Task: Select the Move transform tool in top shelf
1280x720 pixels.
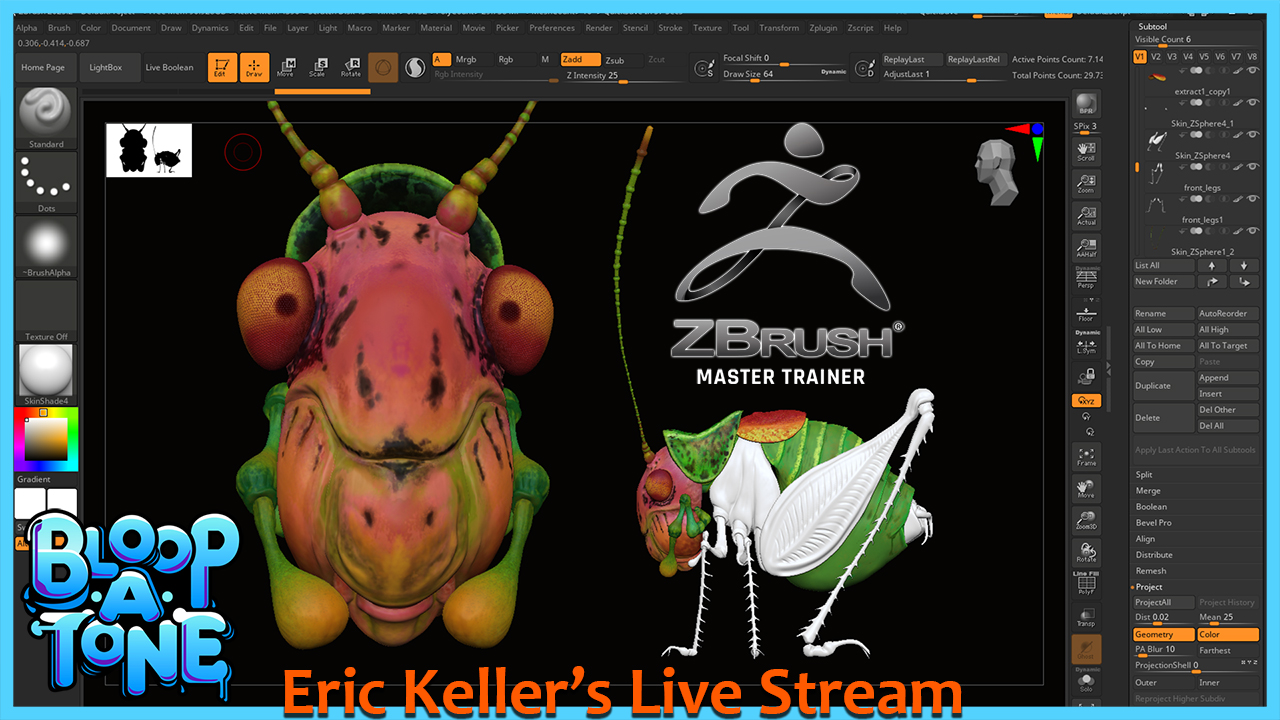Action: [285, 68]
